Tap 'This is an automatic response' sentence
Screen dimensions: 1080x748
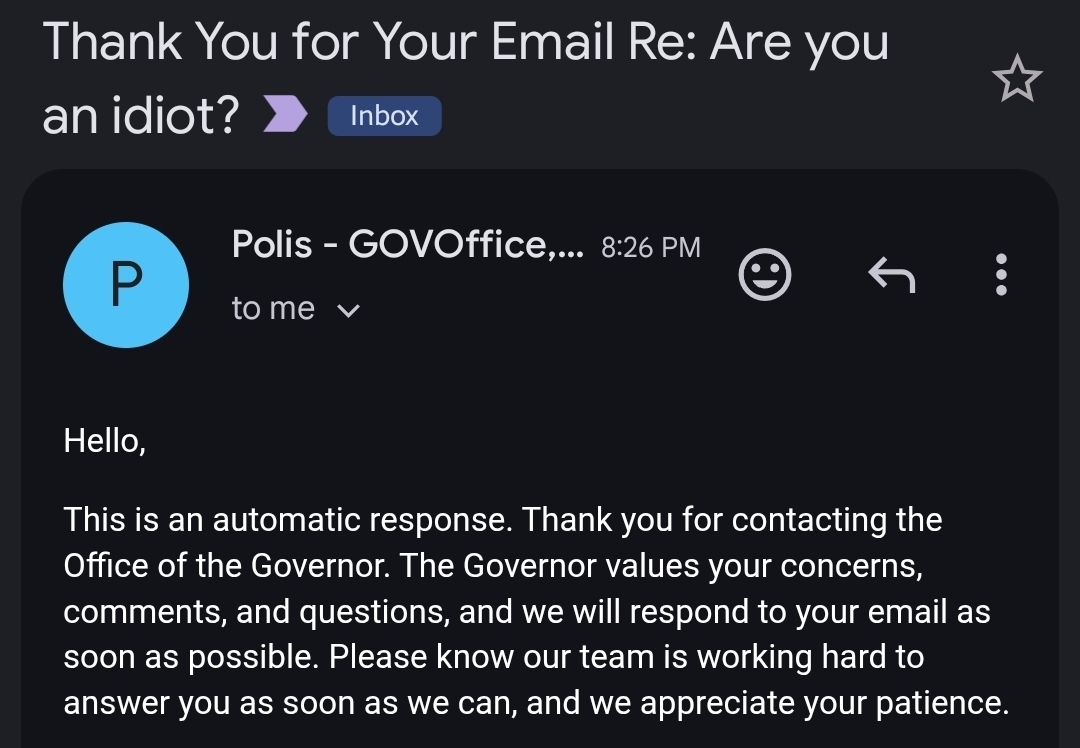pos(288,520)
